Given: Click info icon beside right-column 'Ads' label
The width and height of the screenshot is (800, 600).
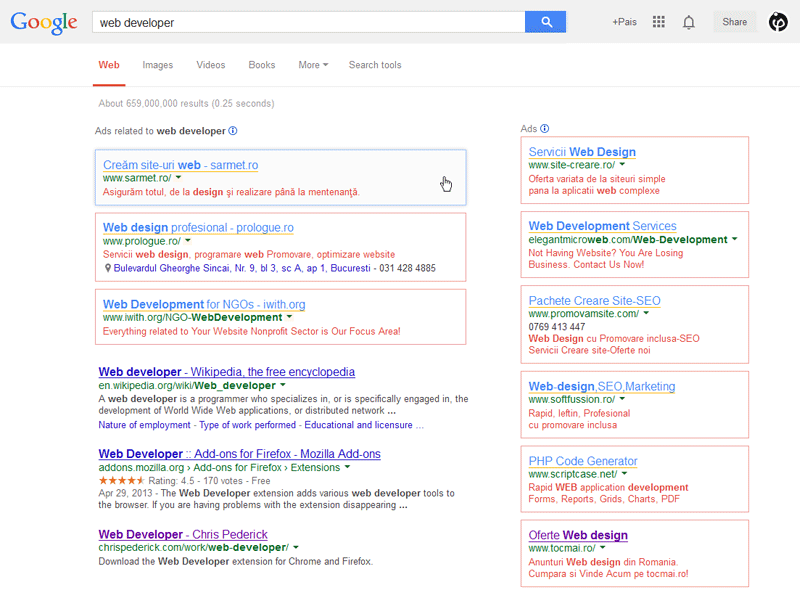Looking at the screenshot, I should pos(545,129).
